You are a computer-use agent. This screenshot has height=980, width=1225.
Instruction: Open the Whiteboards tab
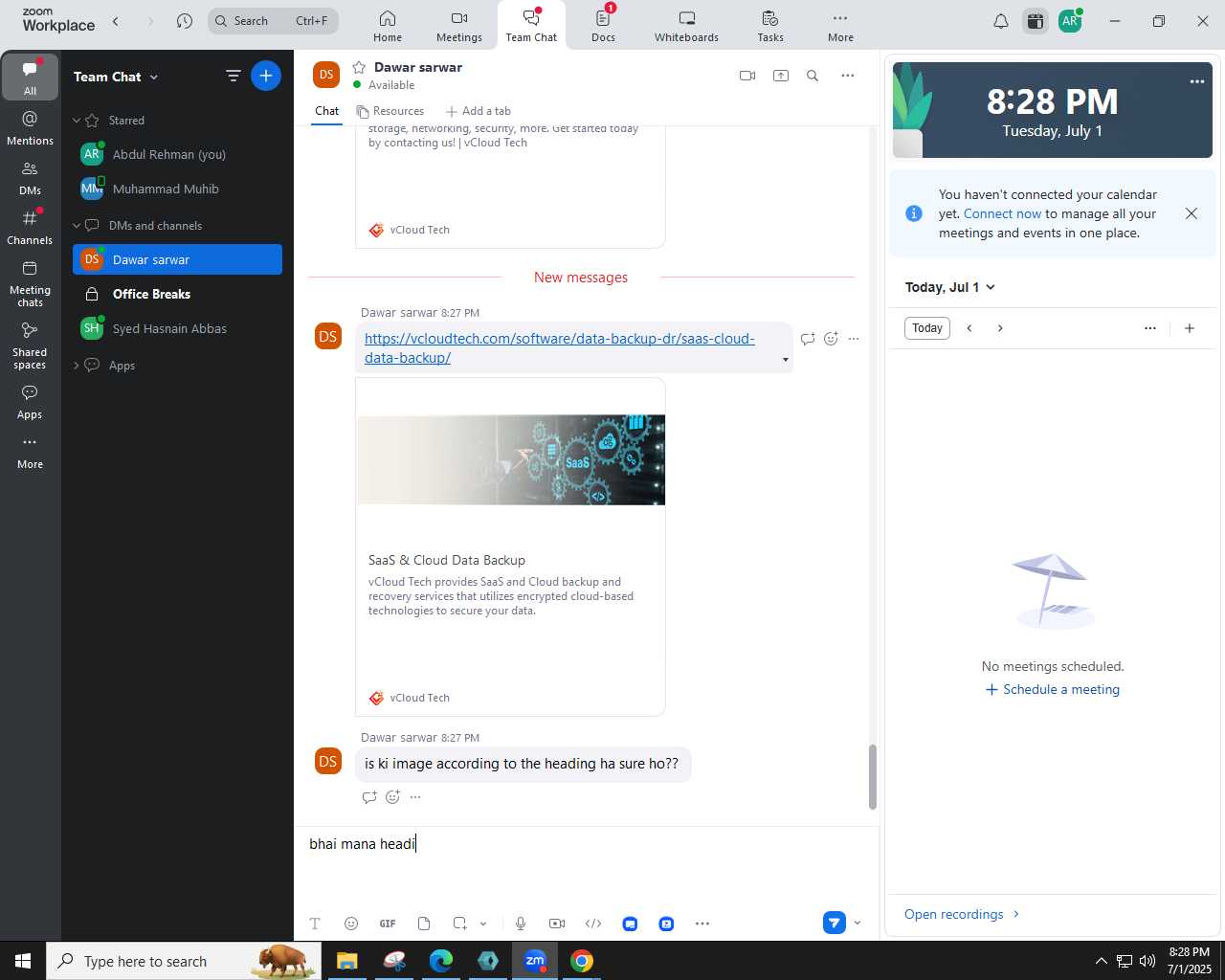coord(686,26)
